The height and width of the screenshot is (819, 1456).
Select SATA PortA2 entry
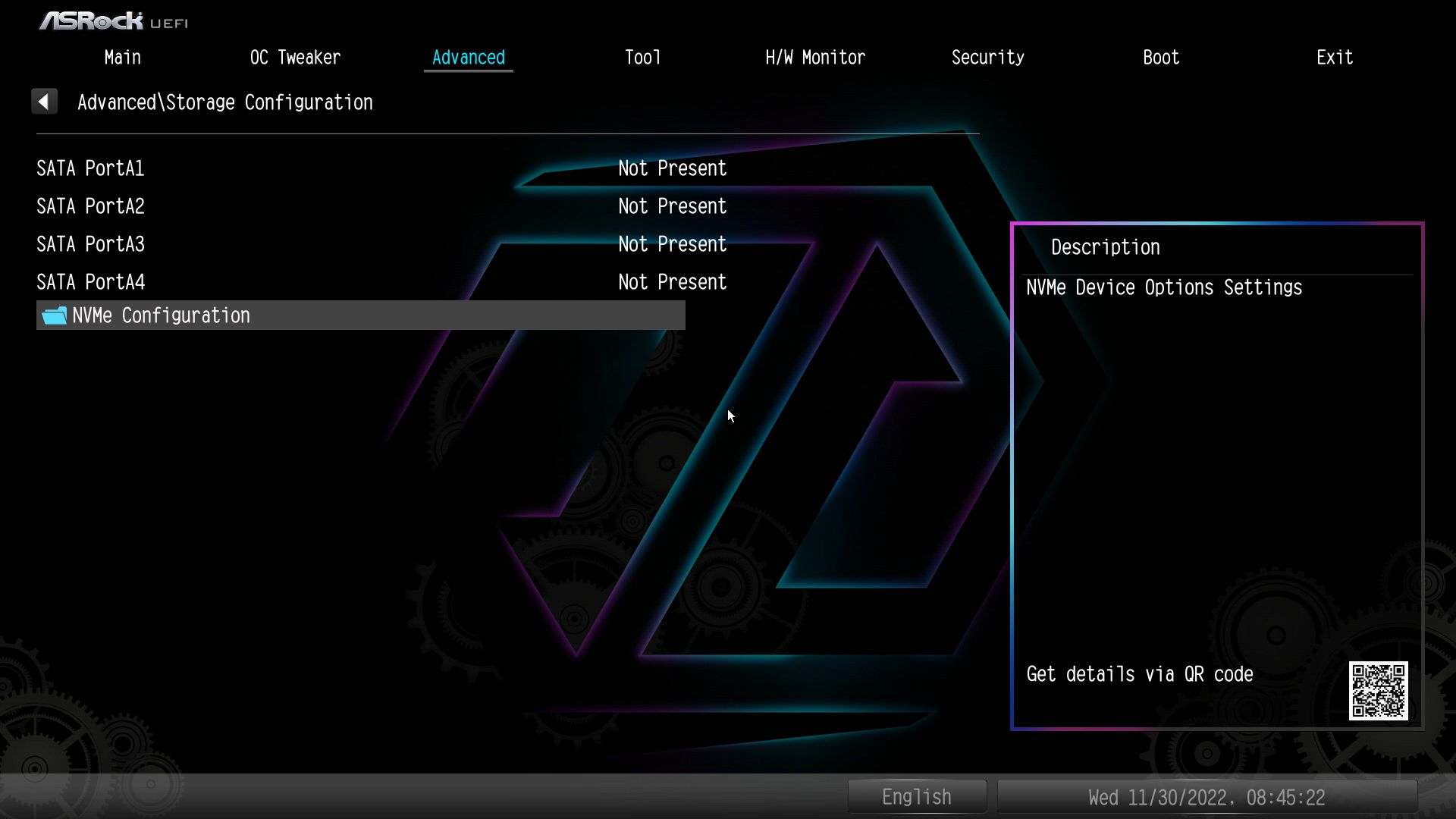click(x=91, y=206)
